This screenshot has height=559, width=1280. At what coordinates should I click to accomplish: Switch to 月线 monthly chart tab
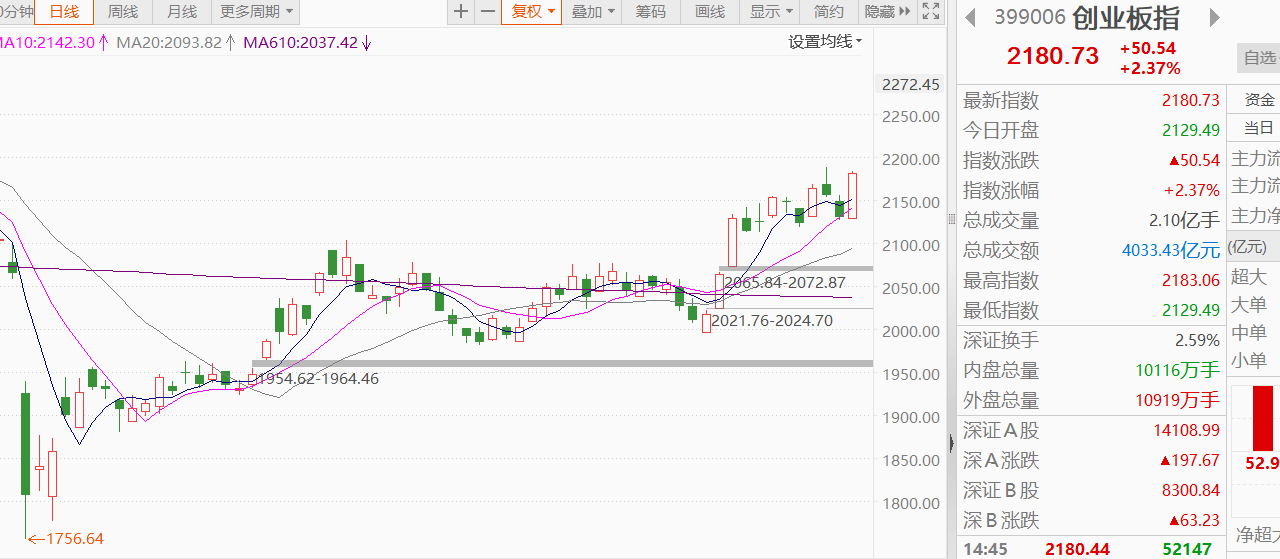(x=182, y=12)
